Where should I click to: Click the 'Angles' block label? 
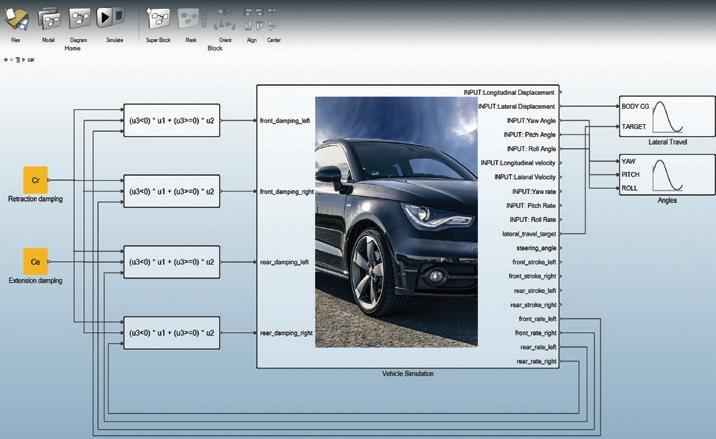pos(667,201)
